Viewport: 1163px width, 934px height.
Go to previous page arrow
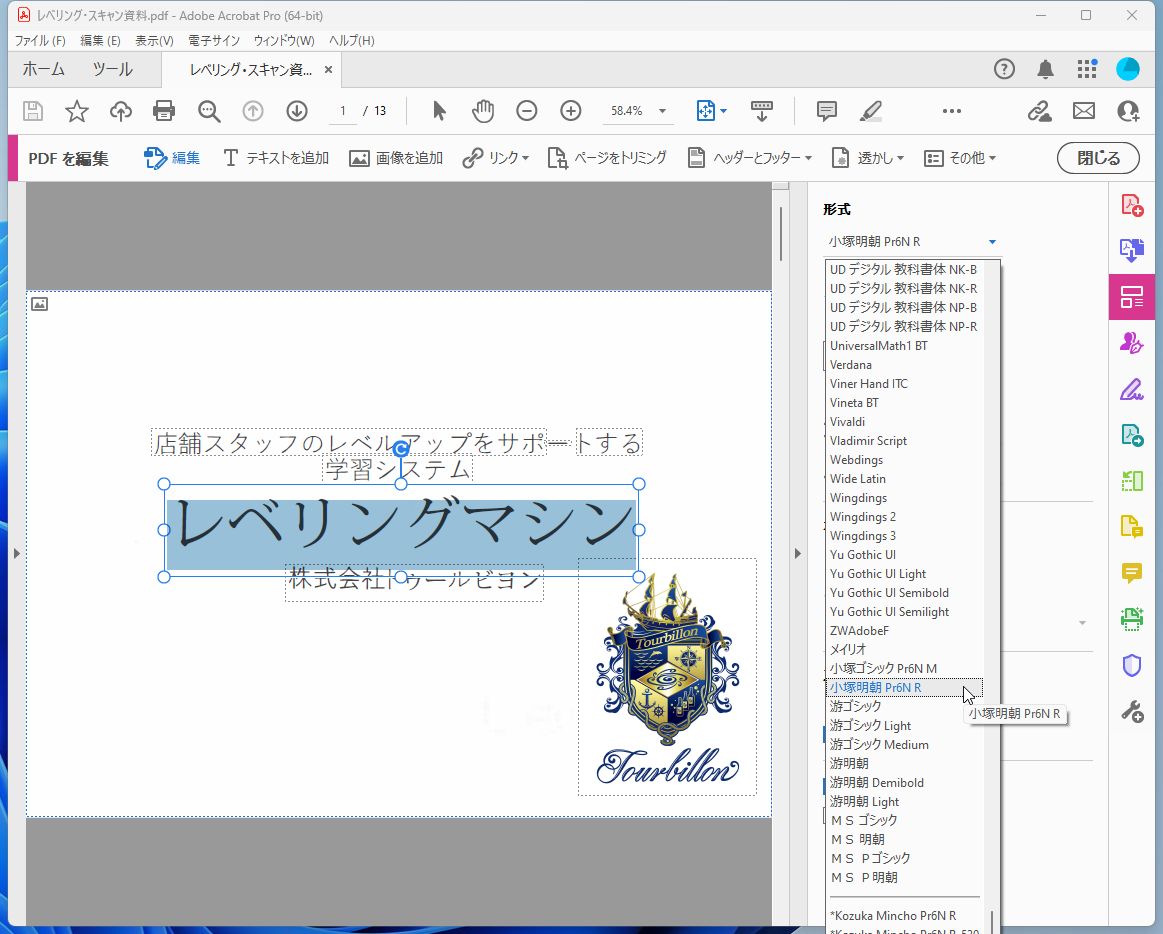(x=253, y=111)
